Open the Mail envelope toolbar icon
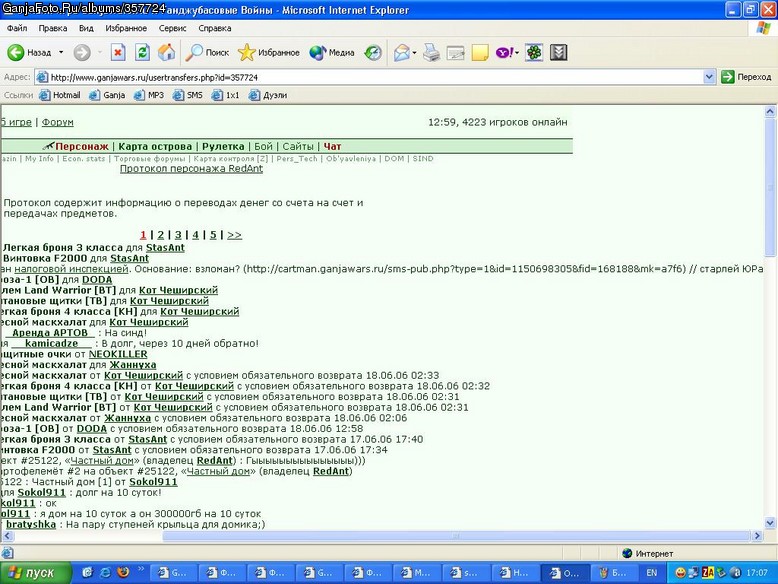 (402, 52)
